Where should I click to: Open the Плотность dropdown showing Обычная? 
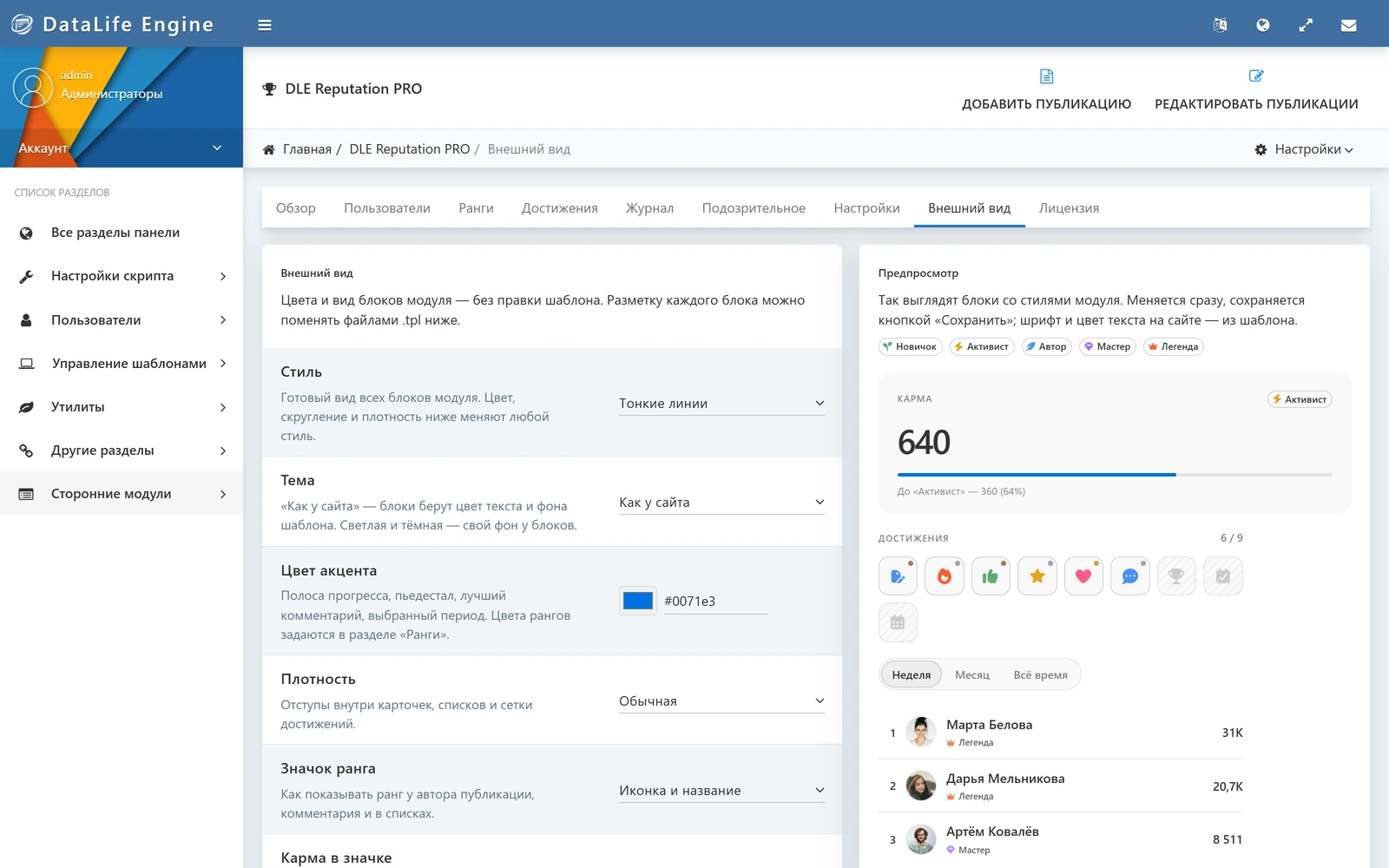721,701
